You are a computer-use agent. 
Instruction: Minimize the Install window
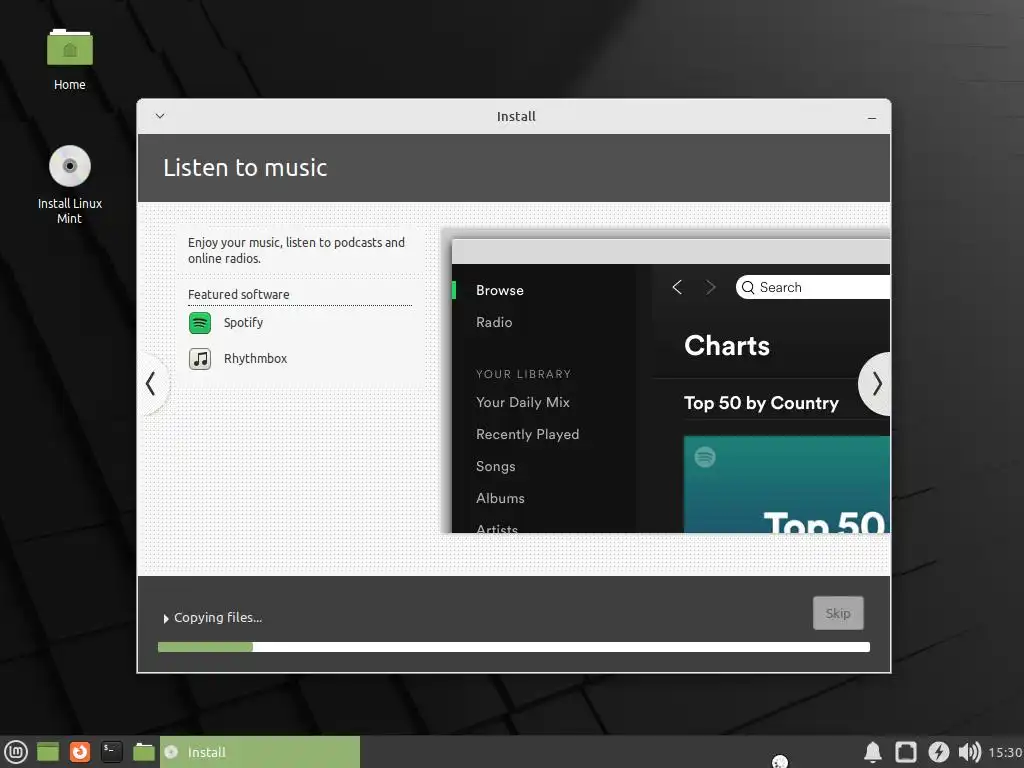(872, 118)
